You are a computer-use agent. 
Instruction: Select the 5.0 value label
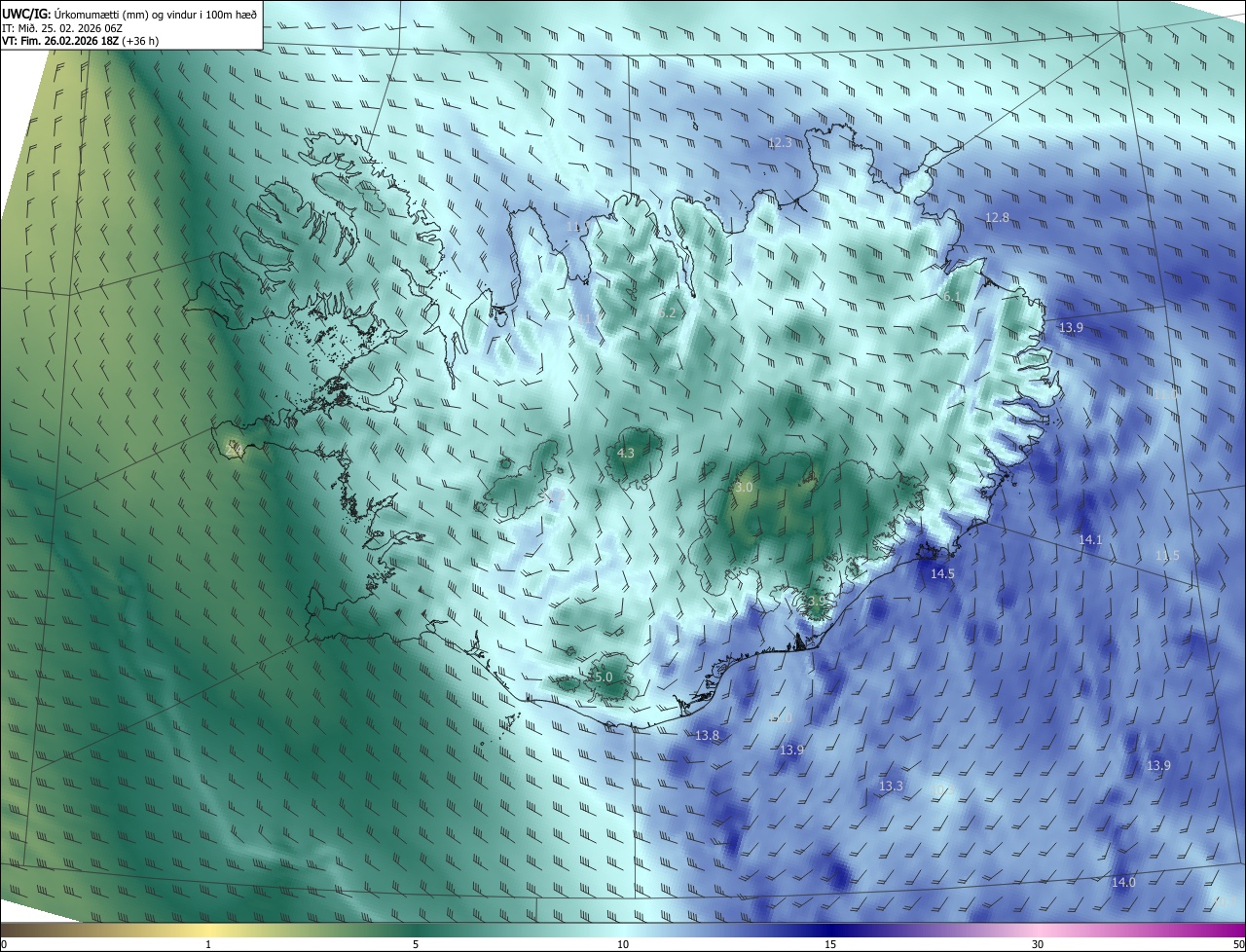click(603, 677)
